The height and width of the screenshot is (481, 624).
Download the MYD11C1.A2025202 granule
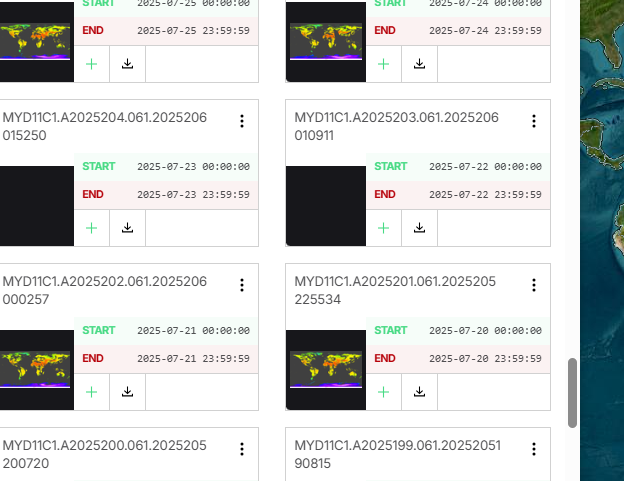click(127, 392)
